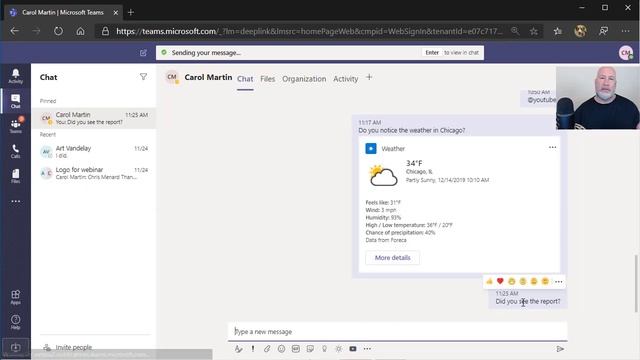Open the browser home page
Image resolution: width=640 pixels, height=360 pixels.
coord(80,31)
